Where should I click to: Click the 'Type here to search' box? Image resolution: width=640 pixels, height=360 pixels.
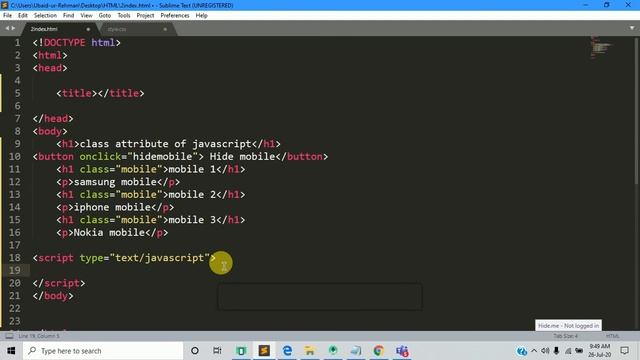click(103, 351)
